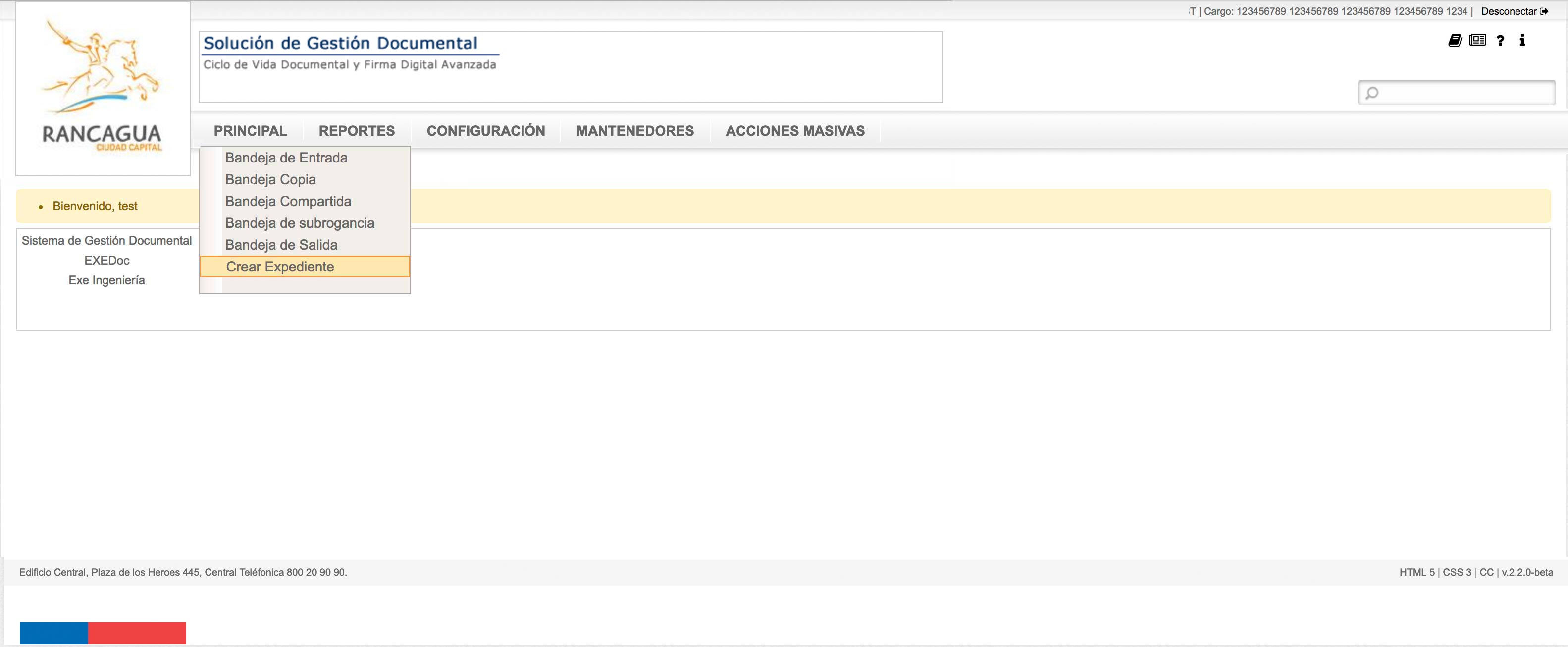Click the EXEDoc text line
This screenshot has width=1568, height=647.
click(x=106, y=261)
